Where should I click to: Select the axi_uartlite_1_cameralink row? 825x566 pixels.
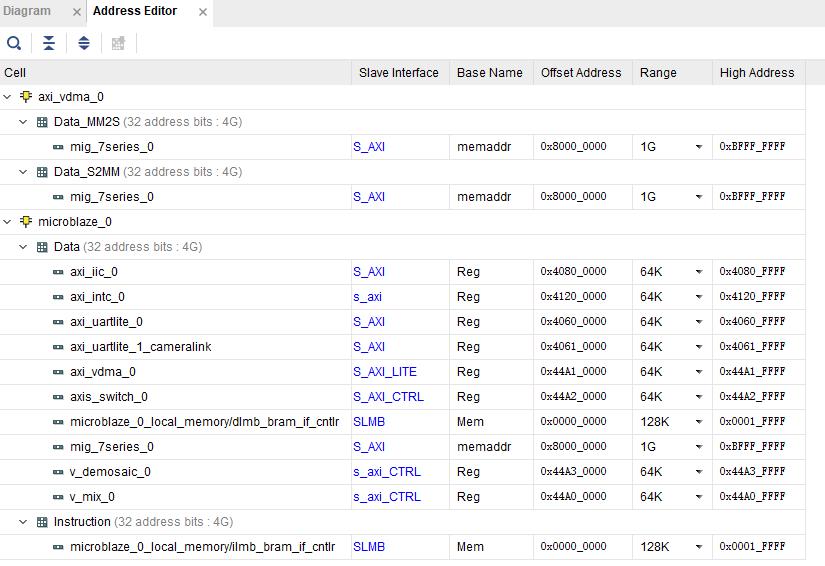(403, 347)
